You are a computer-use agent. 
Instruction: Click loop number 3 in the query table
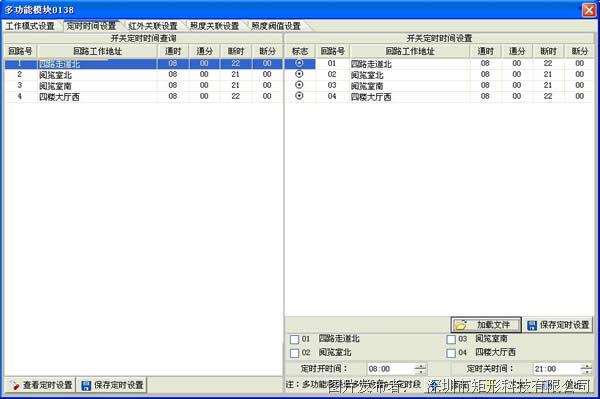click(x=20, y=85)
